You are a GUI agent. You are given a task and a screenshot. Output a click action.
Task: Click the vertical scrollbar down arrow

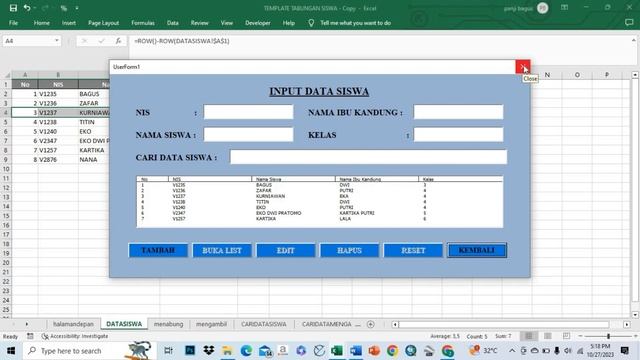635,315
